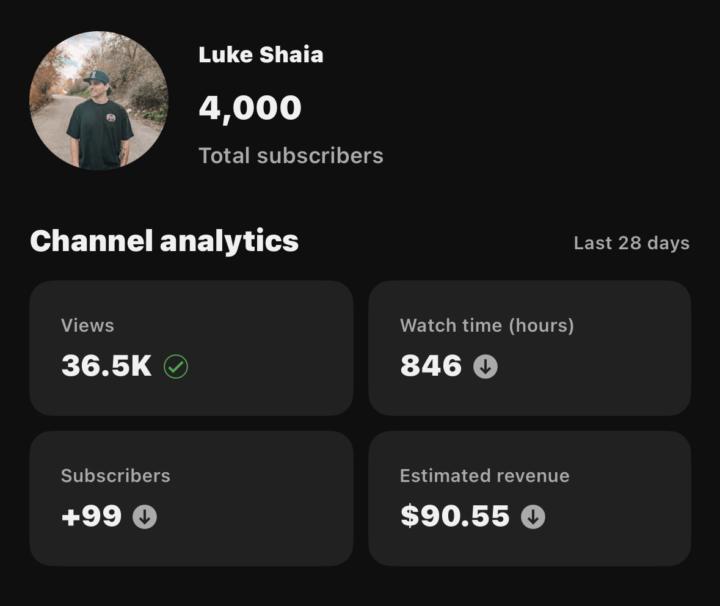
Task: Open the Watch time (hours) card
Action: [x=530, y=348]
